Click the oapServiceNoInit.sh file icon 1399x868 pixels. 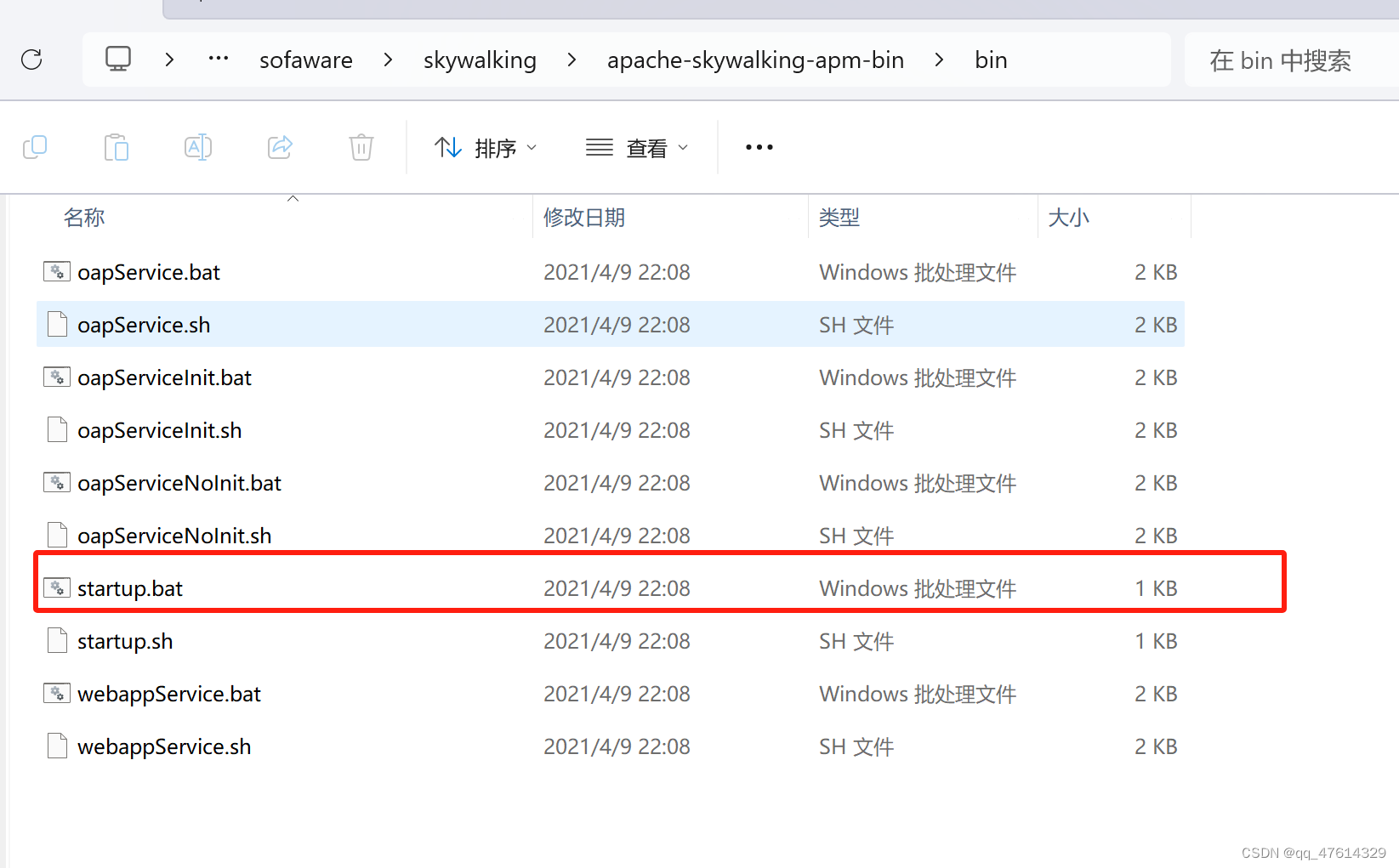pos(57,536)
